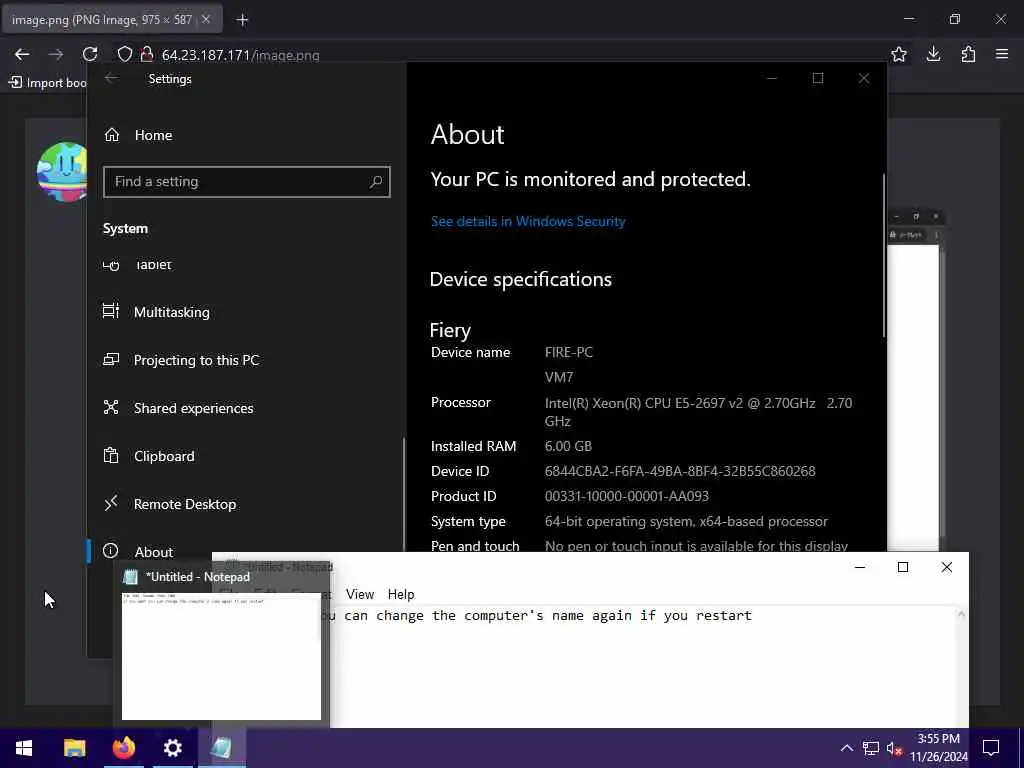Screen dimensions: 1024x768
Task: Open the Shared experiences settings page
Action: pos(178,408)
